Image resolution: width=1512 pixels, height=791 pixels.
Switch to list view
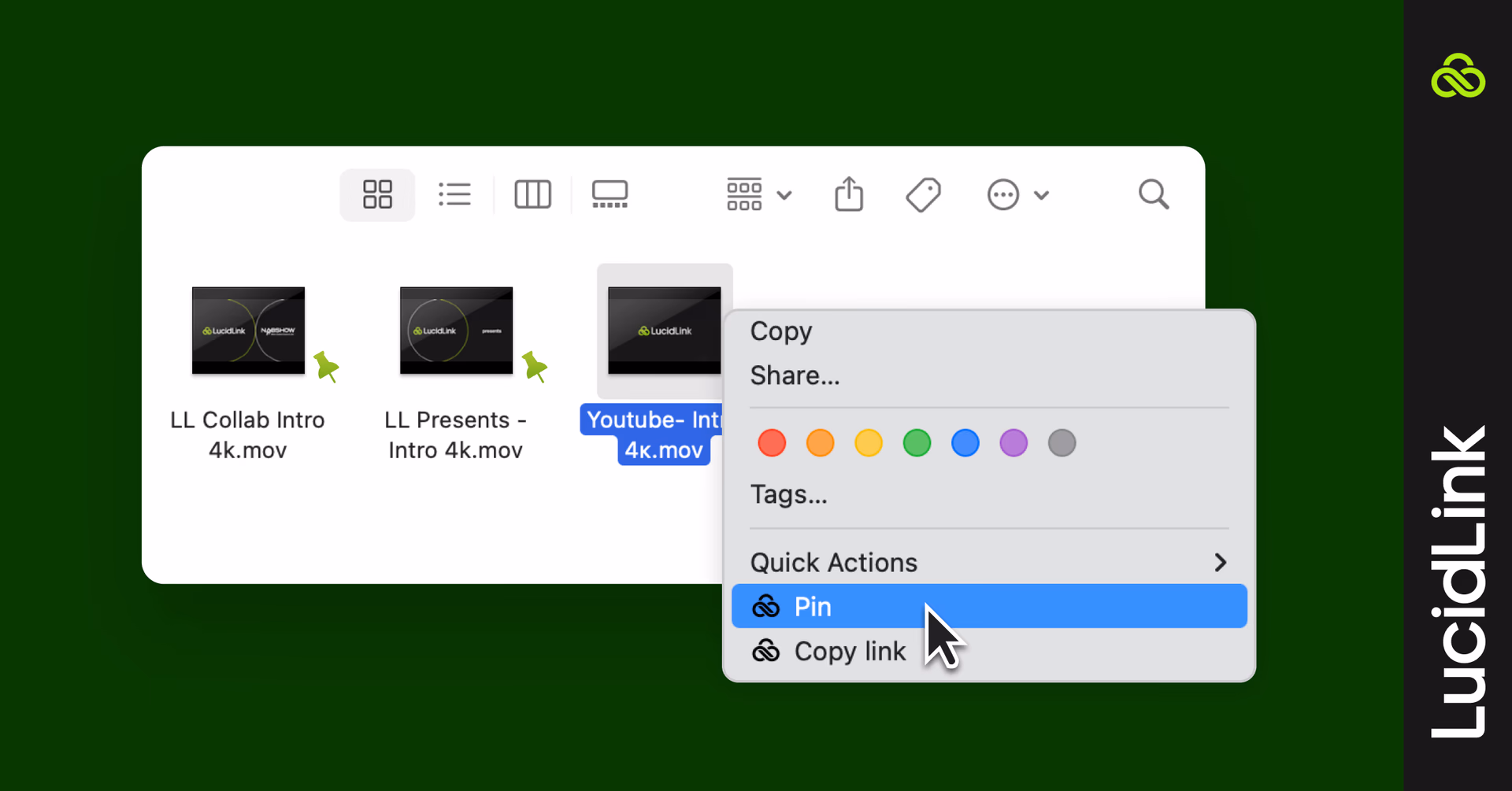tap(454, 194)
